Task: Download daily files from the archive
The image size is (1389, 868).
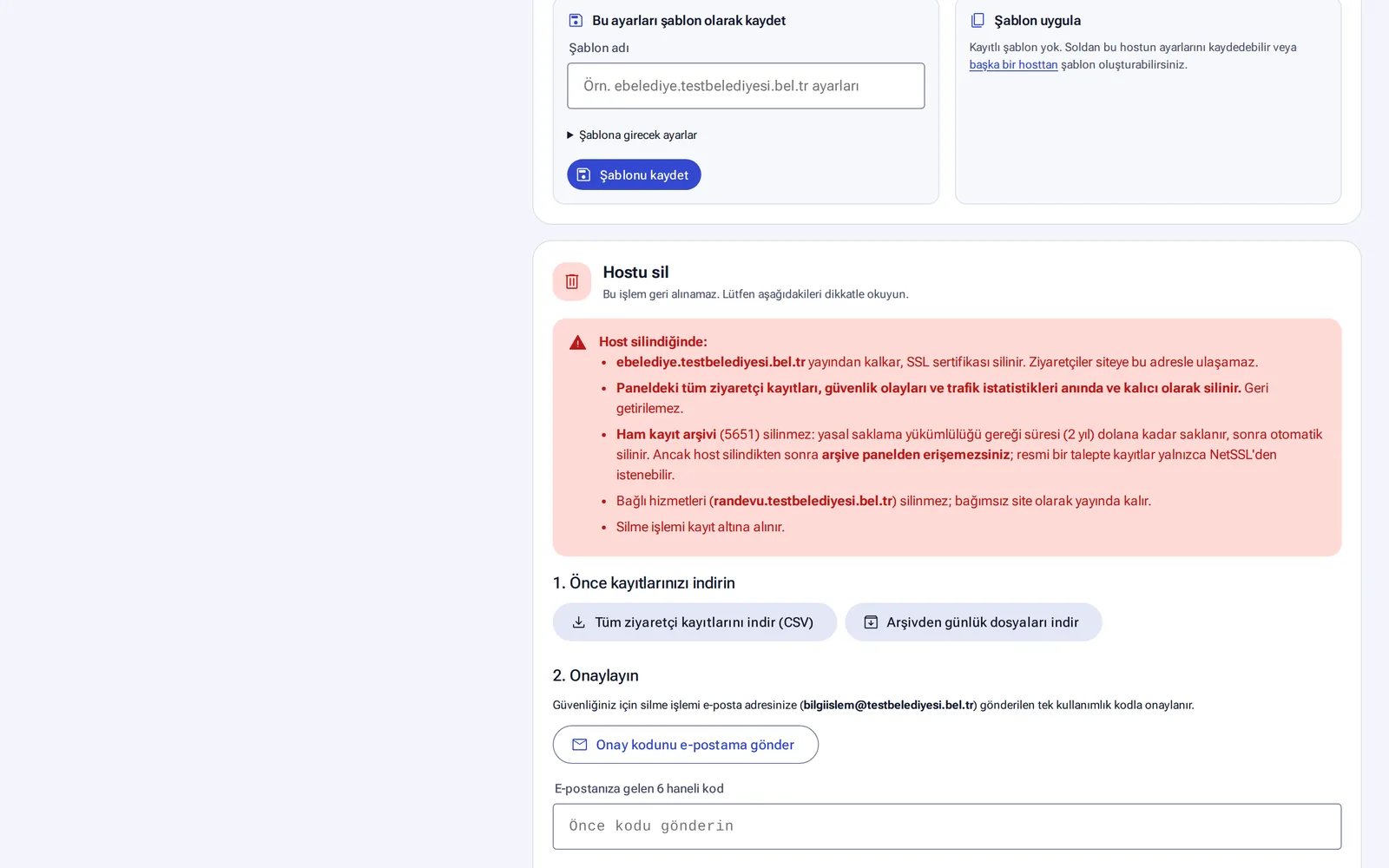Action: (x=973, y=622)
